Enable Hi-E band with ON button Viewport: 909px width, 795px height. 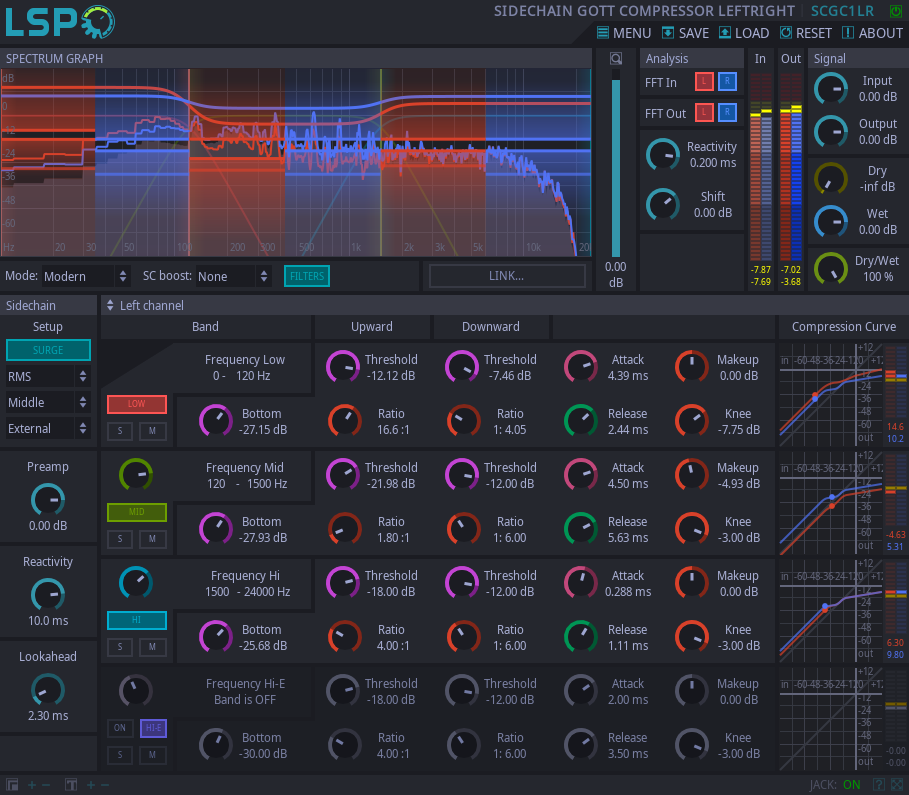[x=120, y=728]
